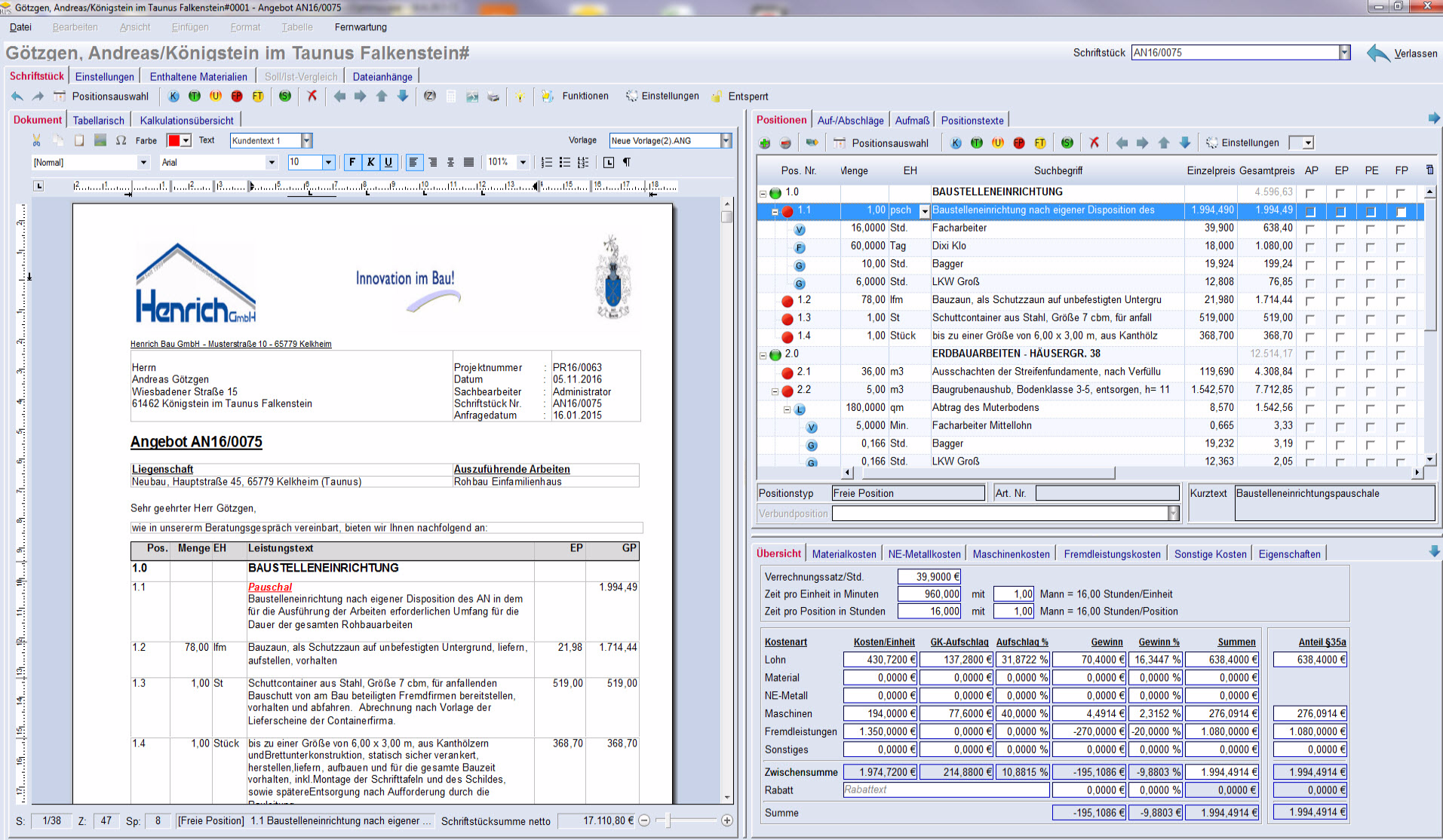Screen dimensions: 1443x840
Task: Open the font size dropdown
Action: (328, 162)
